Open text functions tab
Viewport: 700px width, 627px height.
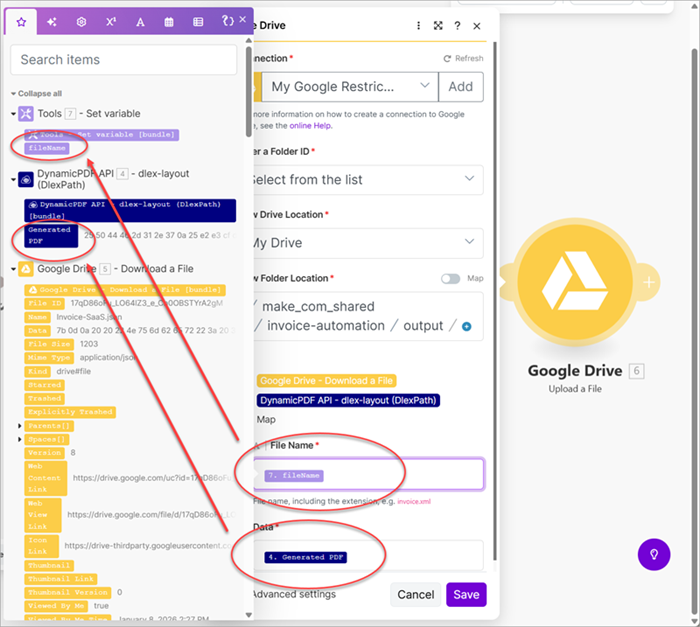pos(140,21)
